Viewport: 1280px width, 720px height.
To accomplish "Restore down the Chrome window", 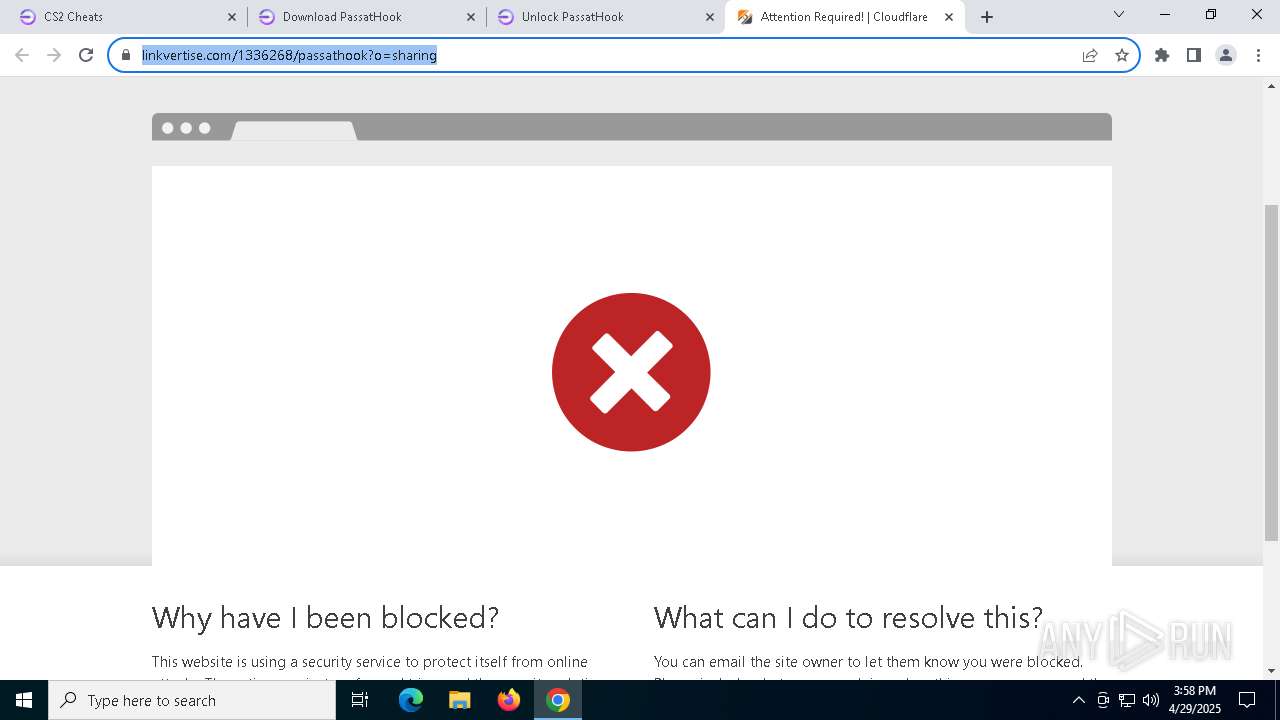I will [x=1211, y=15].
